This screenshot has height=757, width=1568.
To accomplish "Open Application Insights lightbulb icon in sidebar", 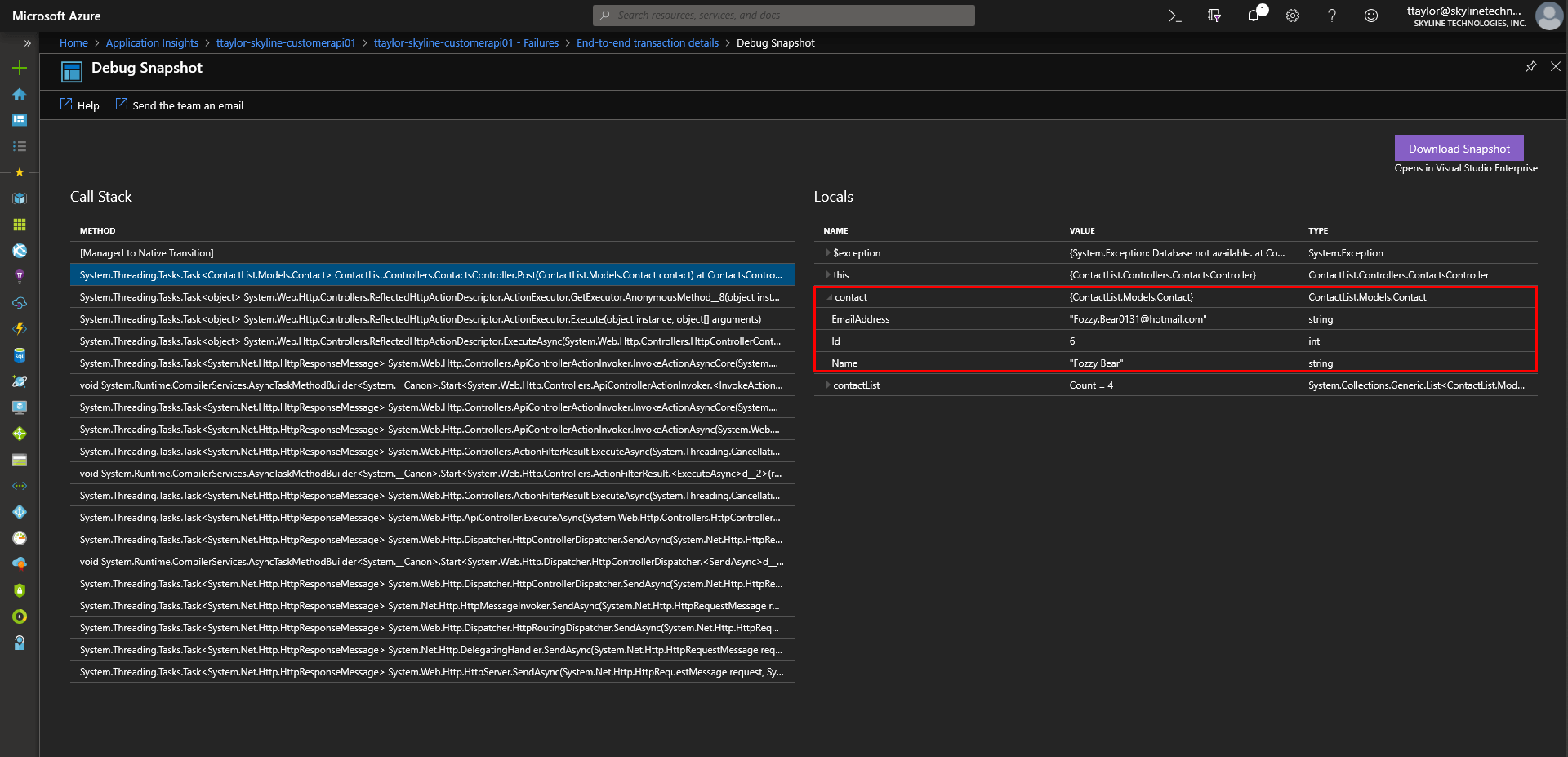I will coord(20,277).
